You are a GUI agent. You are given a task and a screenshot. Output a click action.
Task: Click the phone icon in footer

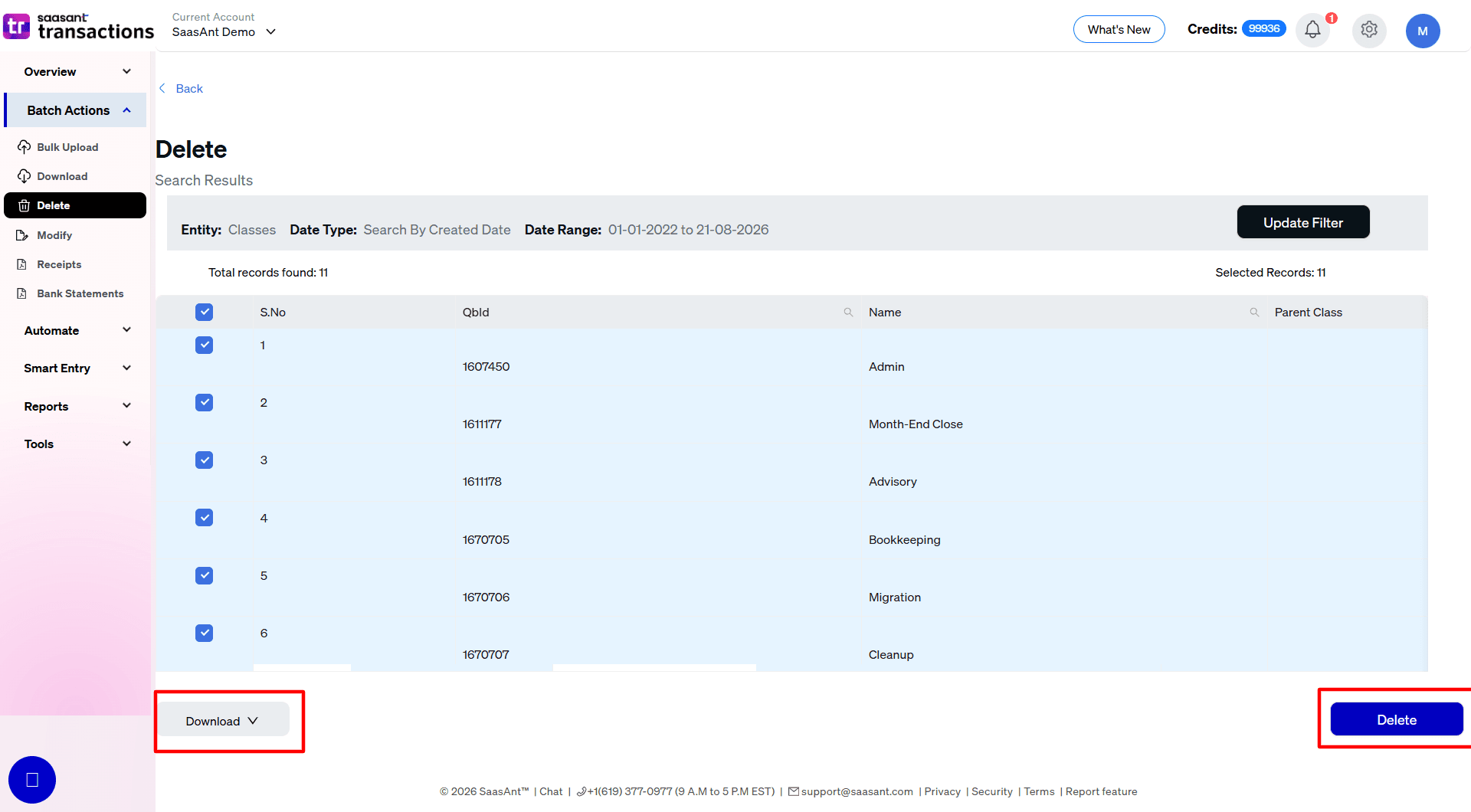[x=582, y=791]
